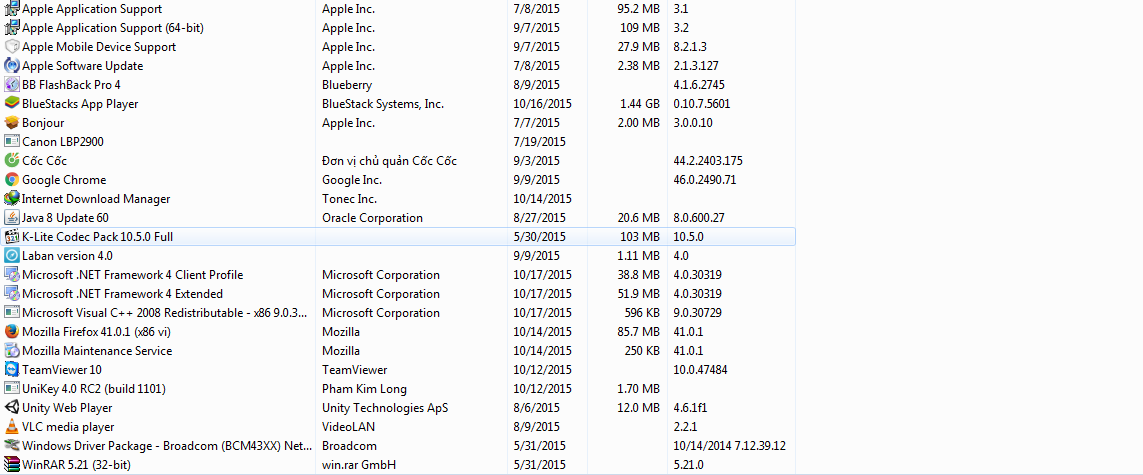Click the BlueStacks App Player icon
The height and width of the screenshot is (475, 1143).
click(12, 104)
